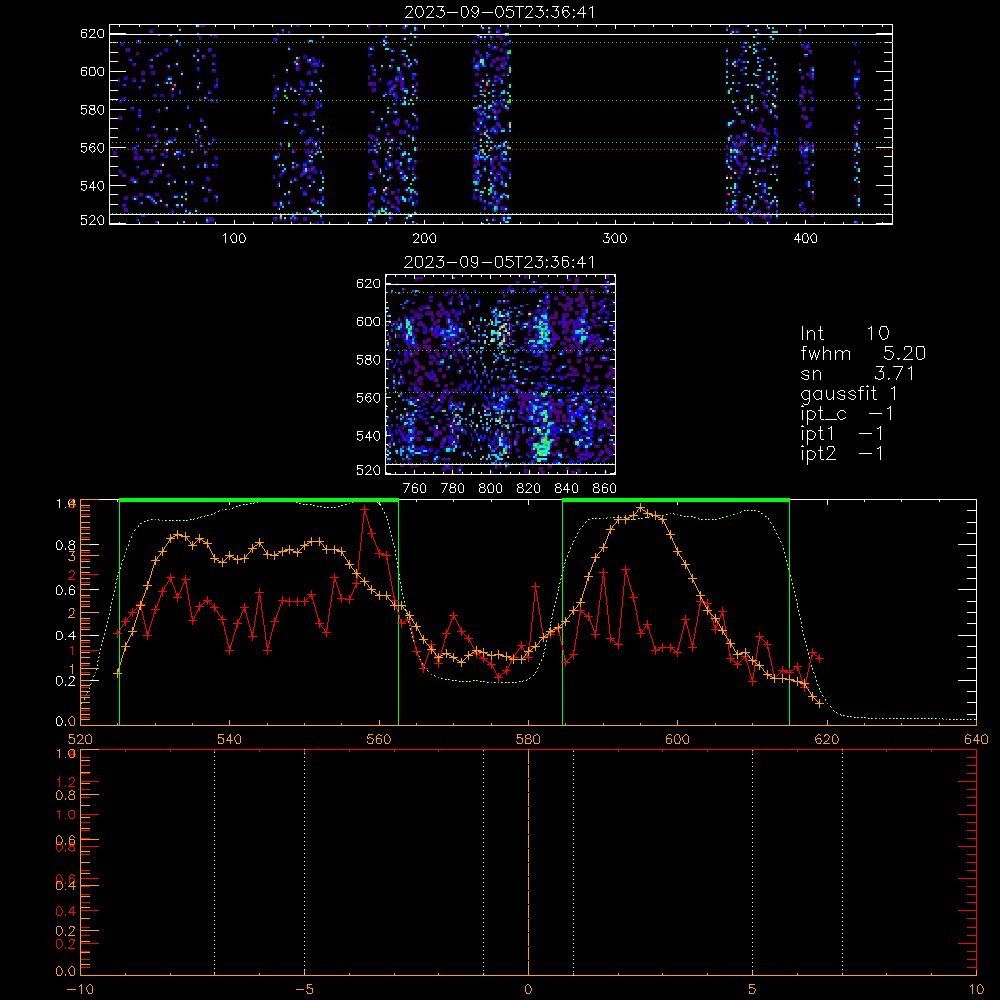Click the '100' label on top plot axis
1000x1000 pixels.
[234, 239]
